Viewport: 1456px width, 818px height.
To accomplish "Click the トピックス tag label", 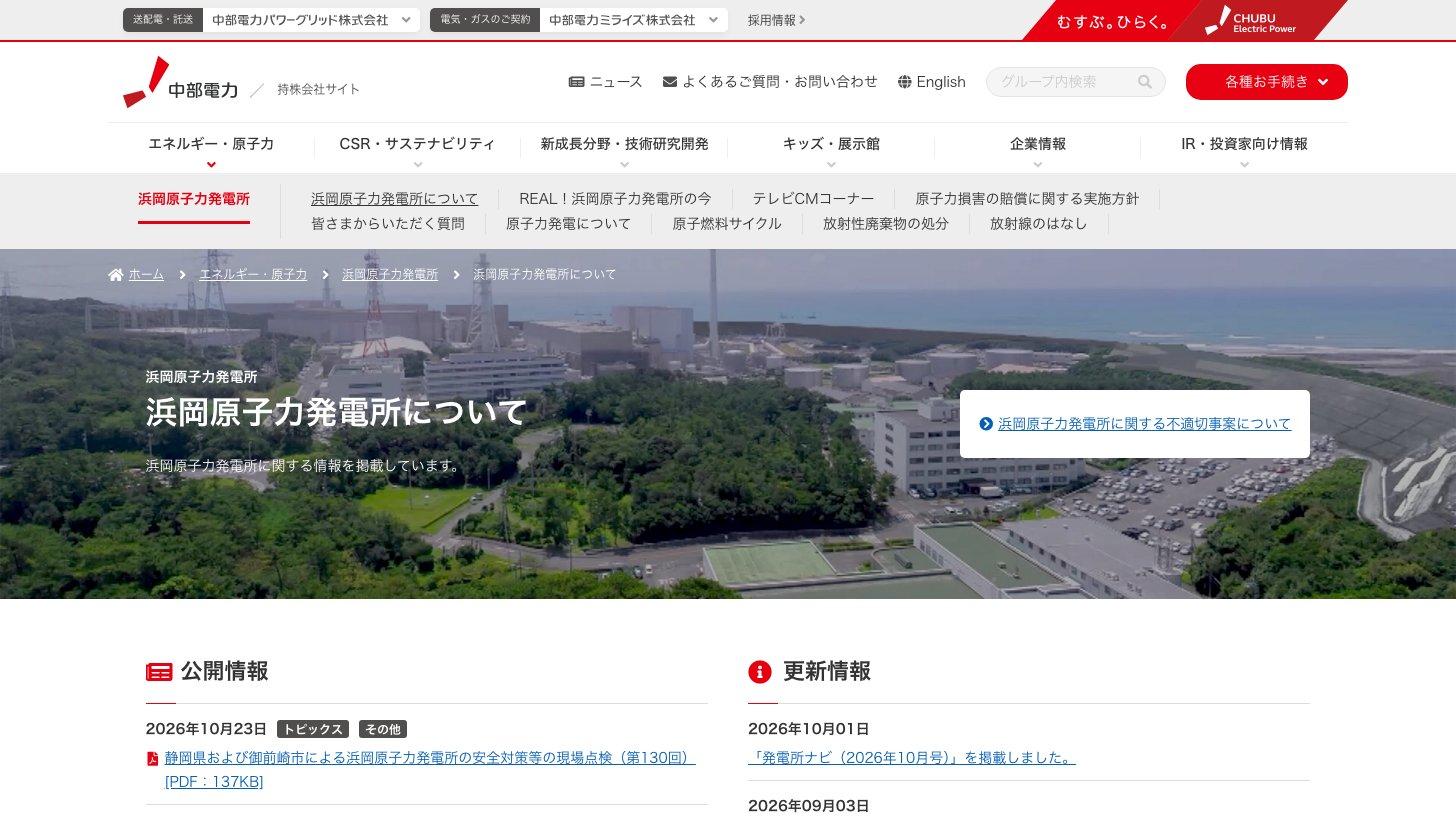I will pyautogui.click(x=313, y=729).
